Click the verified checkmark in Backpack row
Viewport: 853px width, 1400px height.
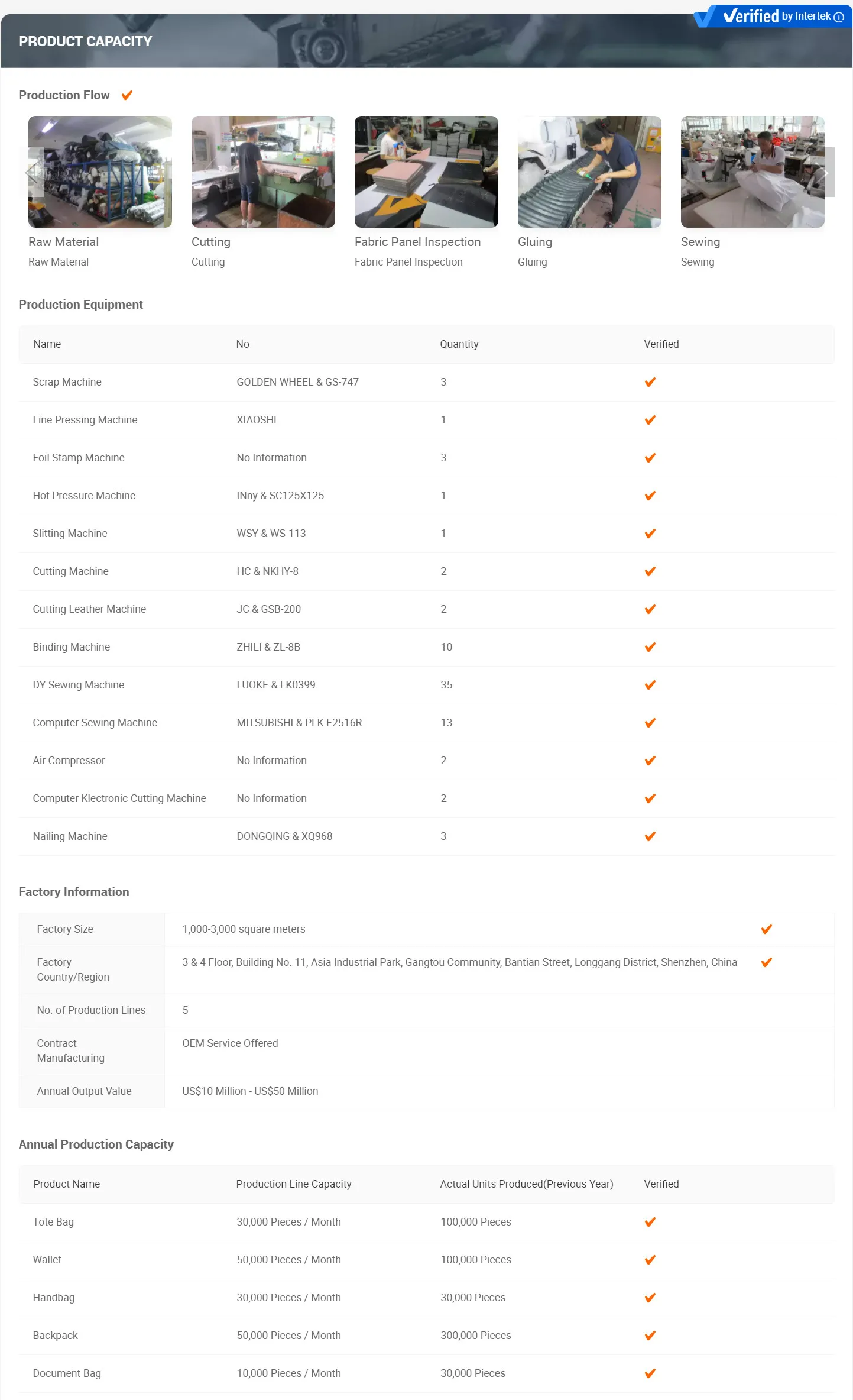[x=650, y=1336]
